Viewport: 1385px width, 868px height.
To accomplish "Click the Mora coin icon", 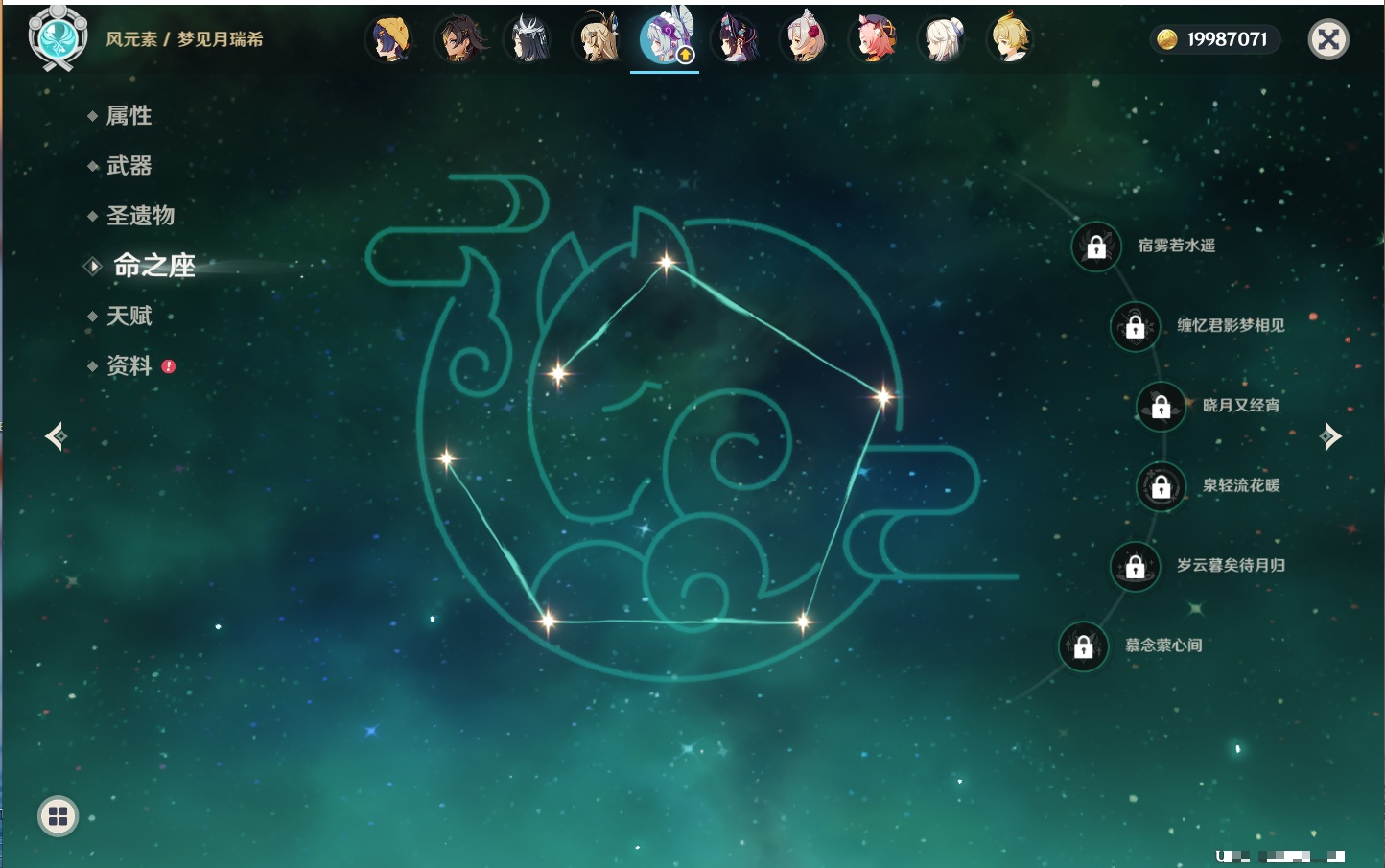I will pyautogui.click(x=1166, y=38).
